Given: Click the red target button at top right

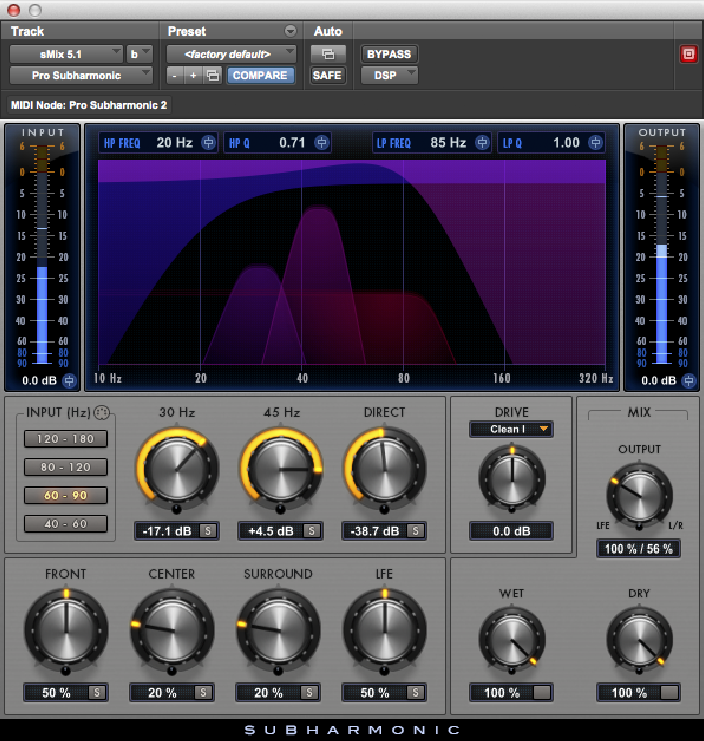Looking at the screenshot, I should [688, 54].
